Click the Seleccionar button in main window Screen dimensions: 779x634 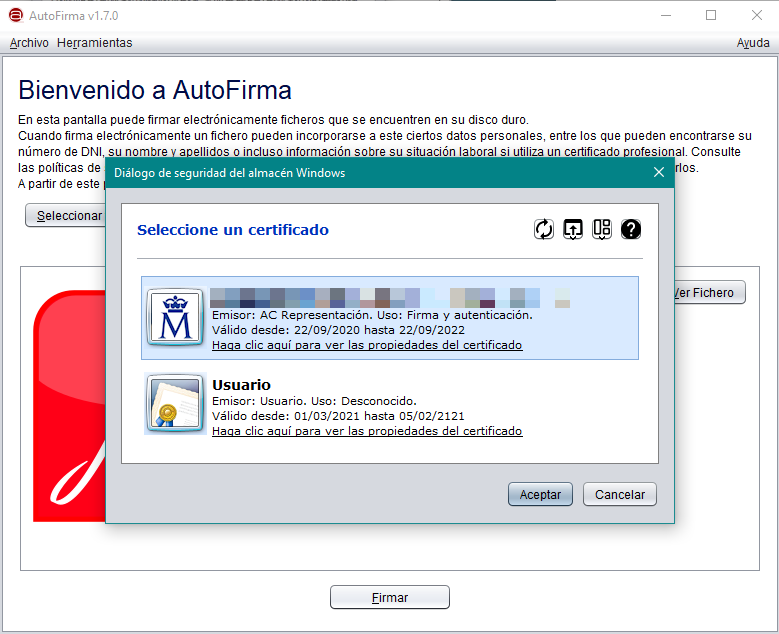coord(66,216)
